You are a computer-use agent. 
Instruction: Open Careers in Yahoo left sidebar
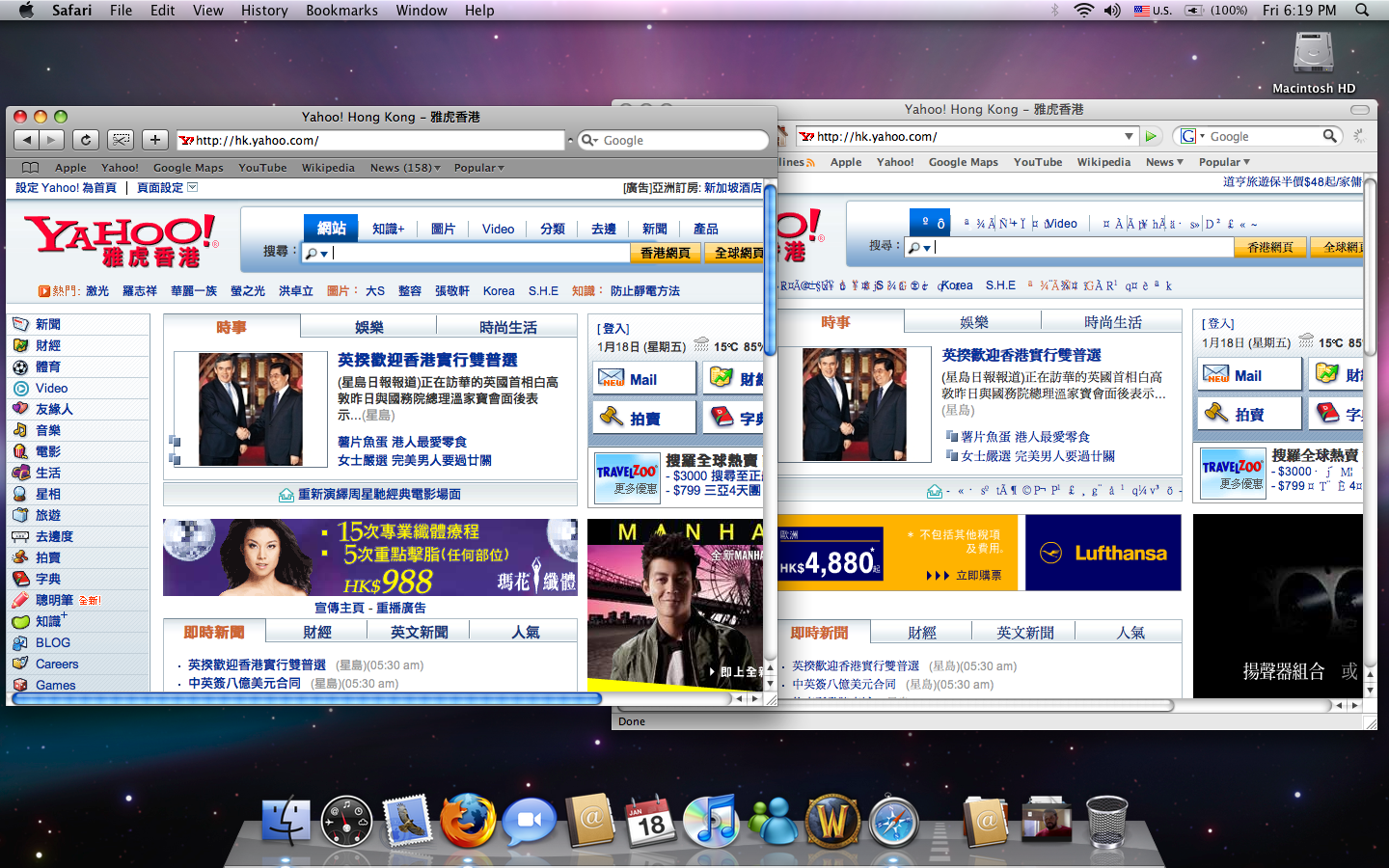point(57,664)
